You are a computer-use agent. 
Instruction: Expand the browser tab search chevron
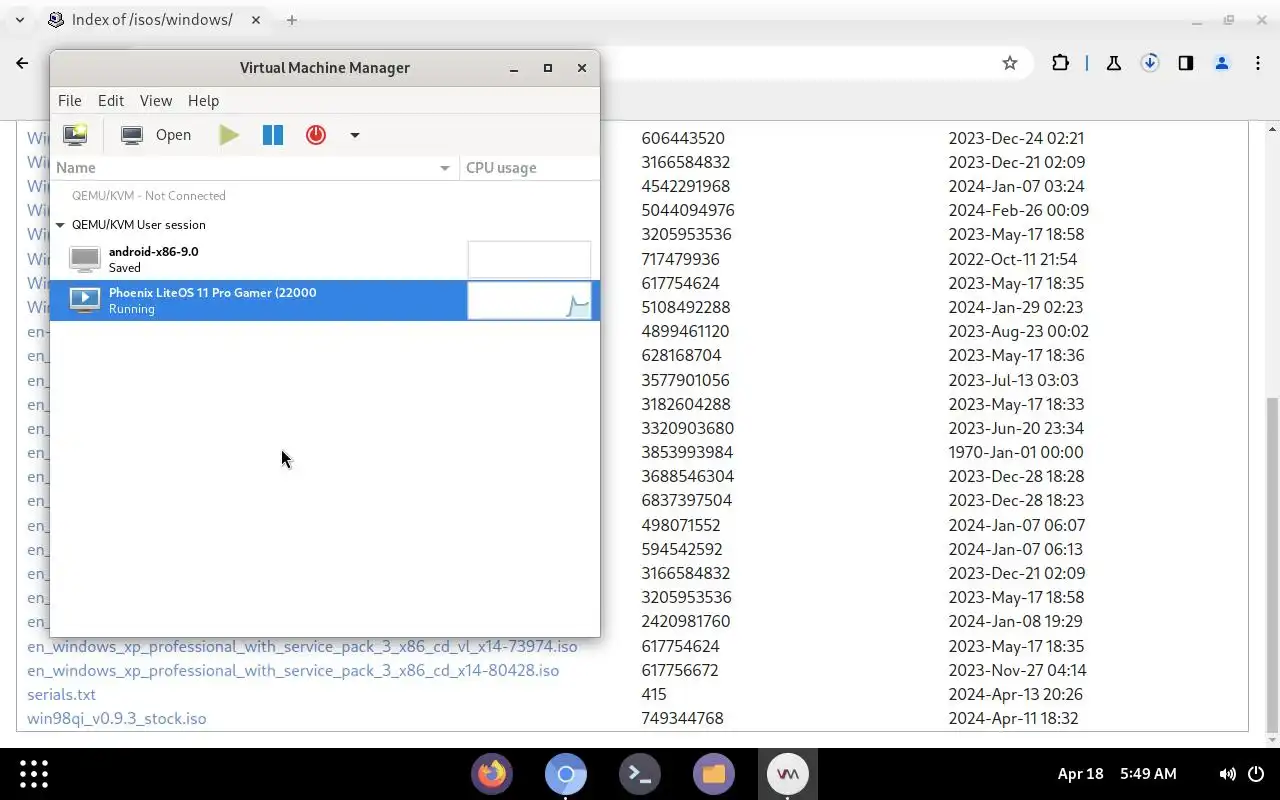pos(20,20)
